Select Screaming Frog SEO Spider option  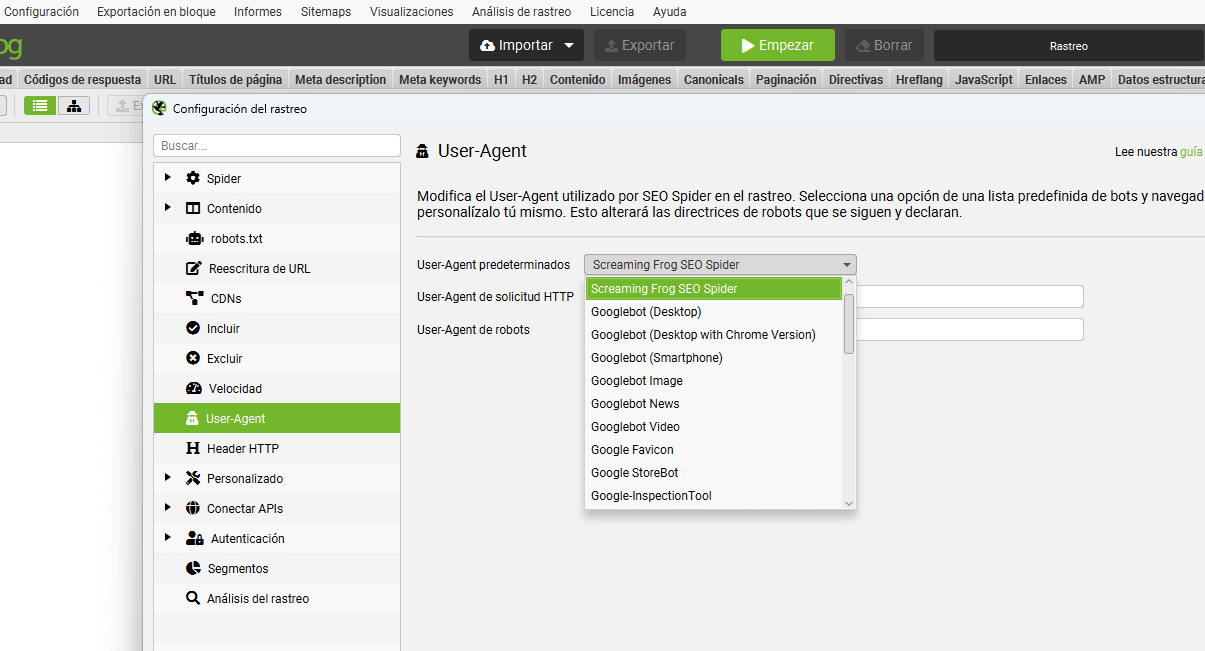[714, 289]
